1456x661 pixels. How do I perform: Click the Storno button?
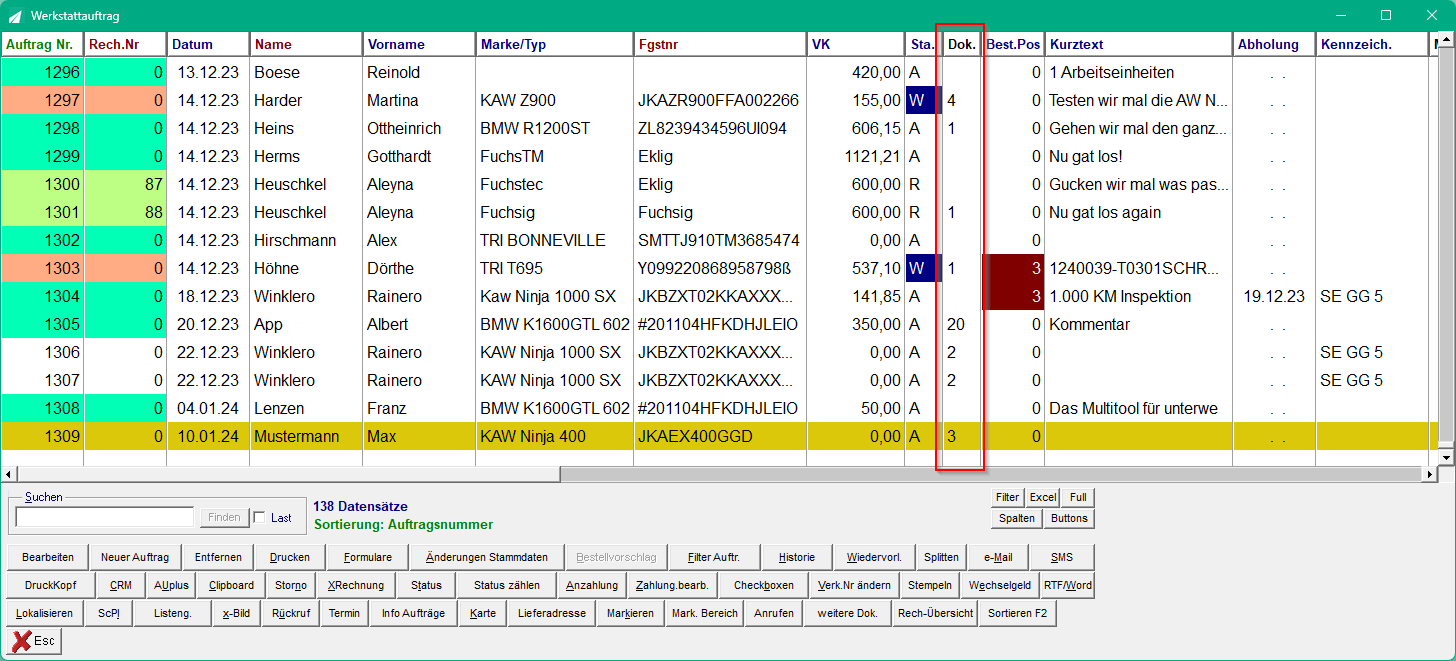(x=291, y=585)
